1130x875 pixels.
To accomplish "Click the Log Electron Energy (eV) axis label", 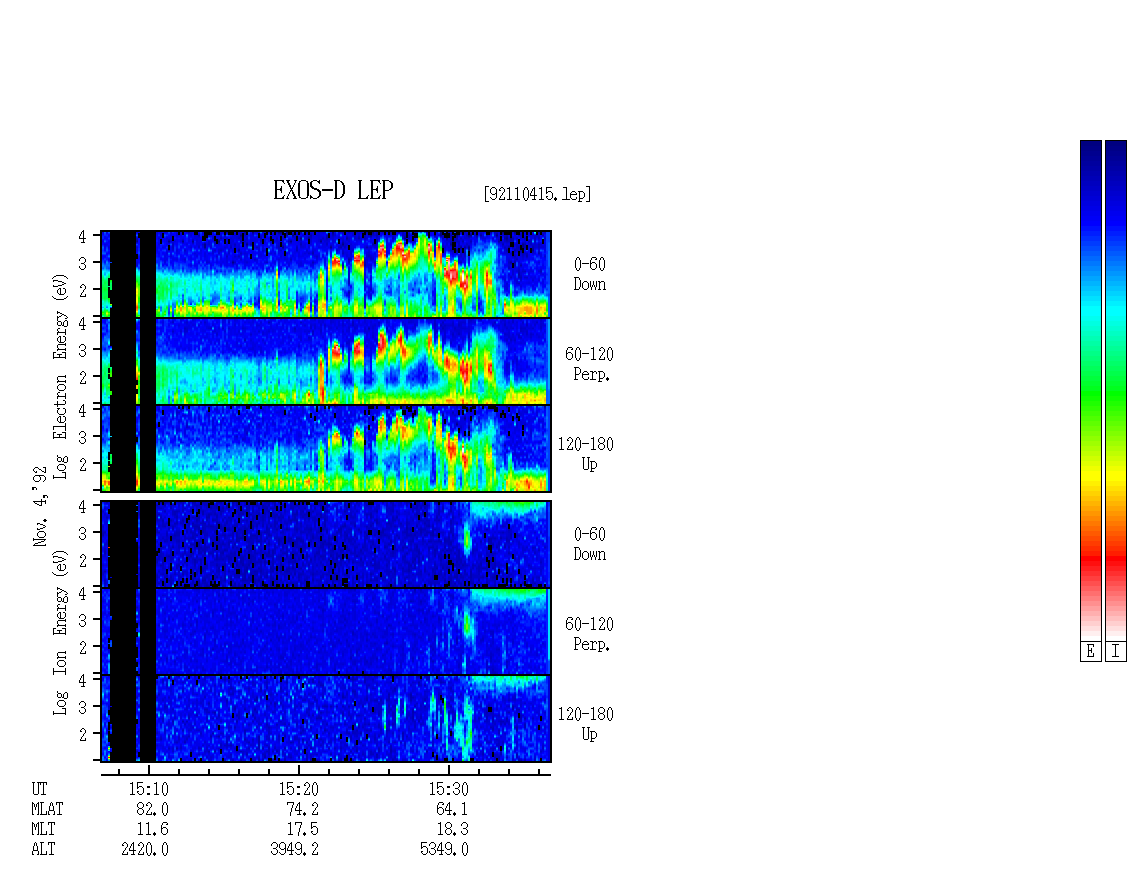I will tap(60, 376).
